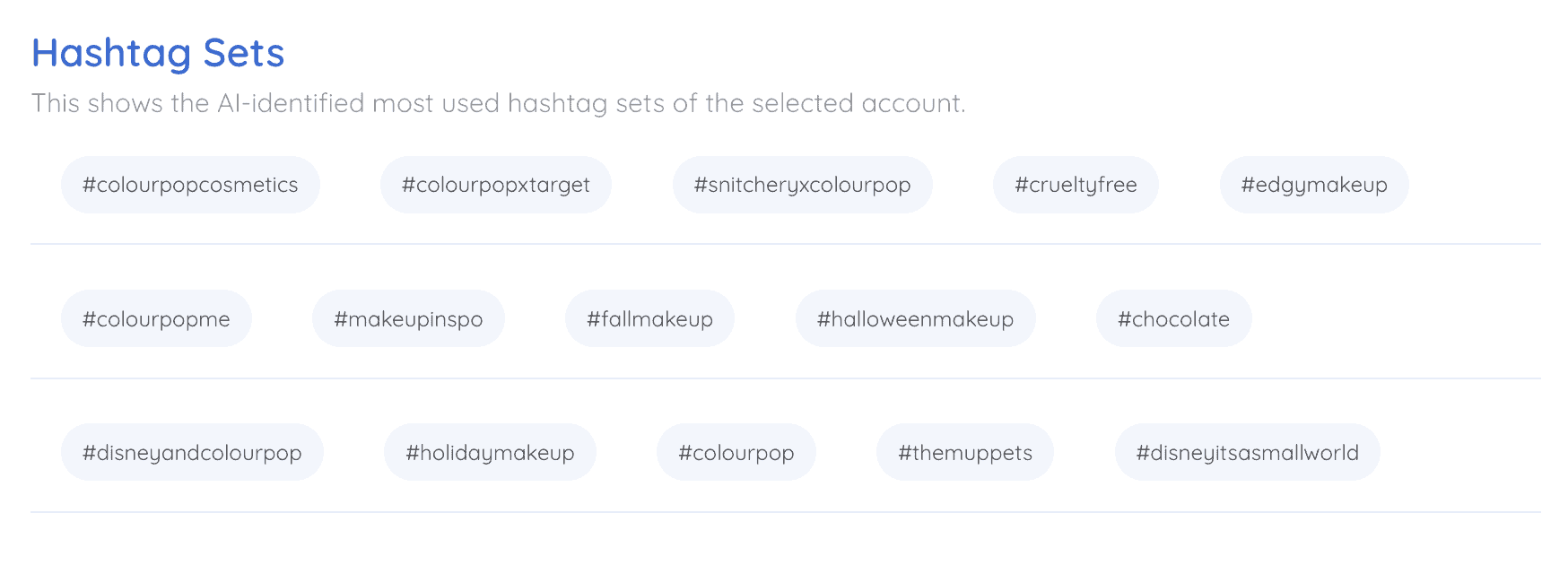Screen dimensions: 1568x565
Task: Choose the #themuppets hashtag
Action: [x=965, y=452]
